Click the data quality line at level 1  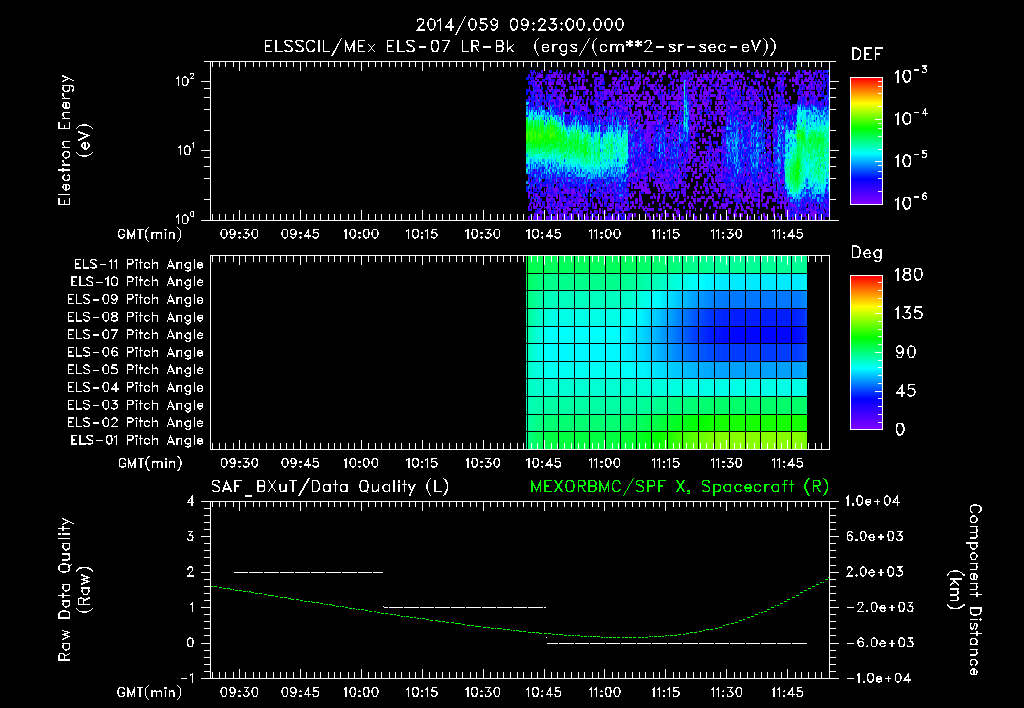464,607
